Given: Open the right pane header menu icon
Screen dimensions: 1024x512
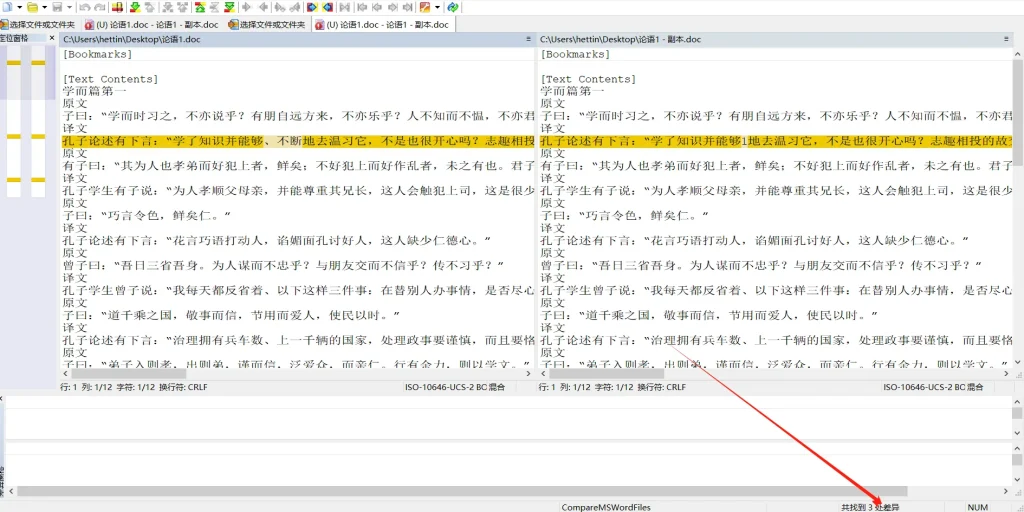Looking at the screenshot, I should (1006, 39).
